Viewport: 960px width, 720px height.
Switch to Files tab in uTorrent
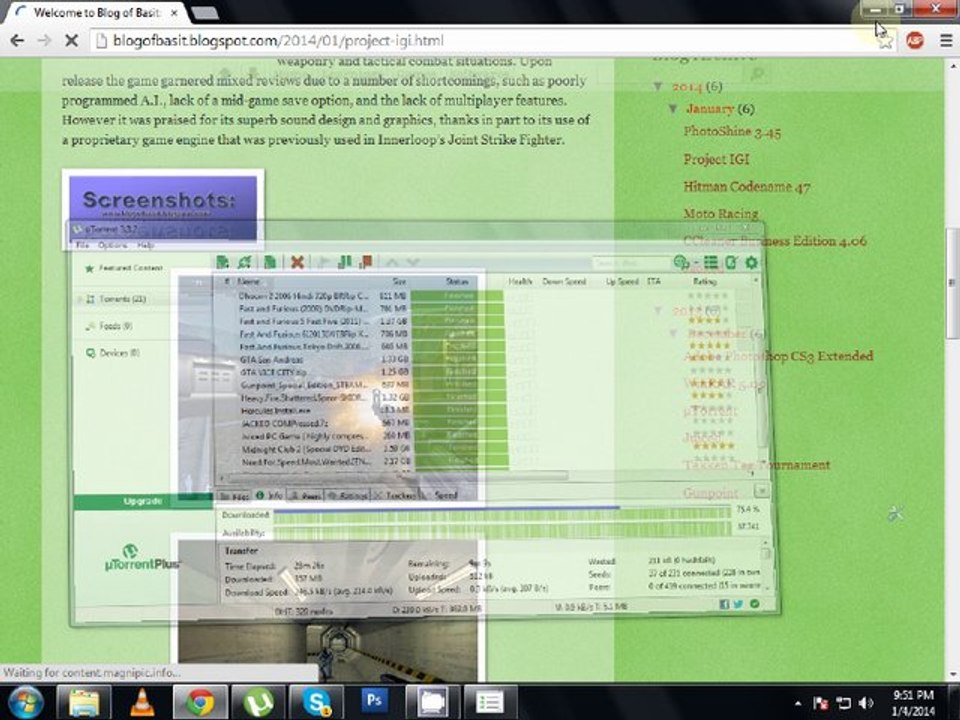click(233, 495)
